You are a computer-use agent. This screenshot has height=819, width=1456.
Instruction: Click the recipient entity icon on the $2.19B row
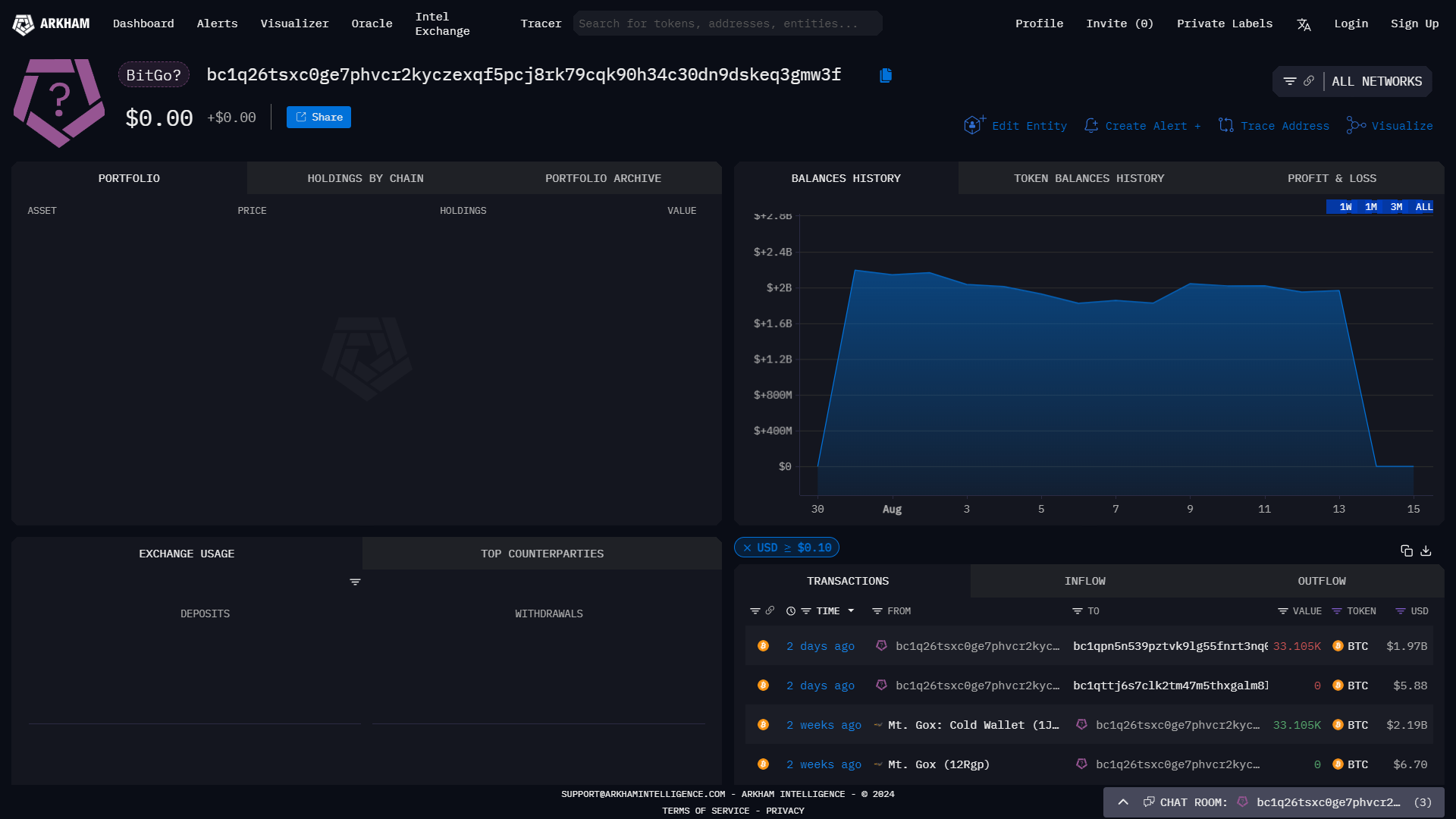tap(1081, 725)
